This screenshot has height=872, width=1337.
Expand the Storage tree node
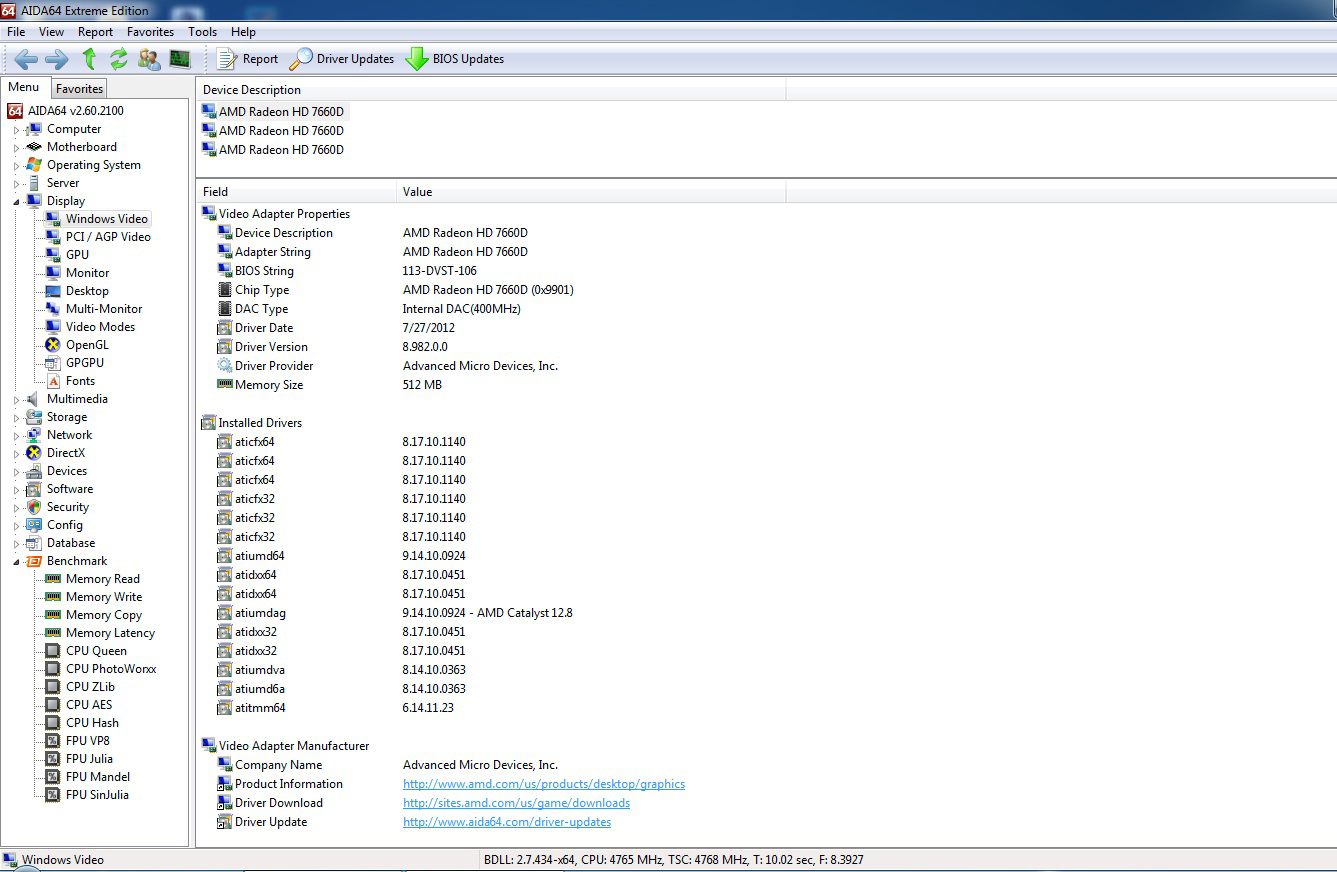pyautogui.click(x=16, y=417)
